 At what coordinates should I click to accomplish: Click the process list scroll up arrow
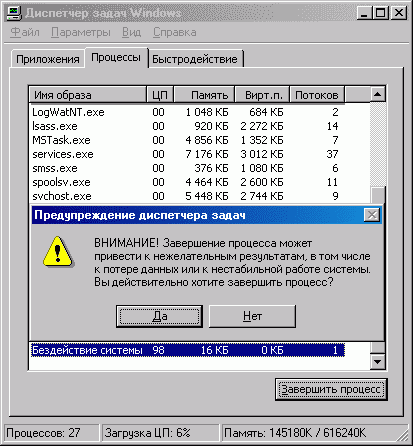pyautogui.click(x=378, y=94)
